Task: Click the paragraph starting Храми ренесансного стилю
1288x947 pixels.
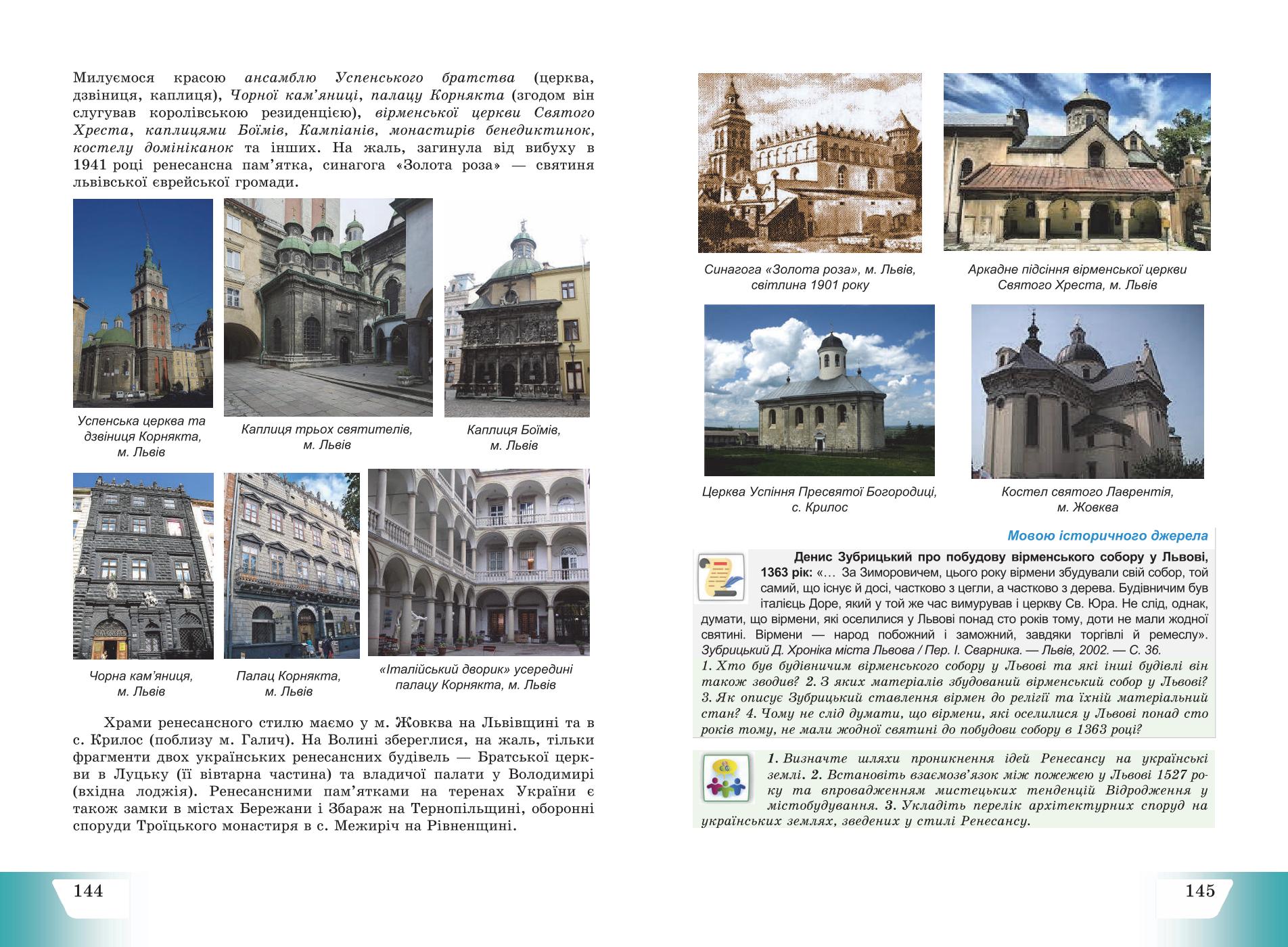Action: pyautogui.click(x=333, y=774)
